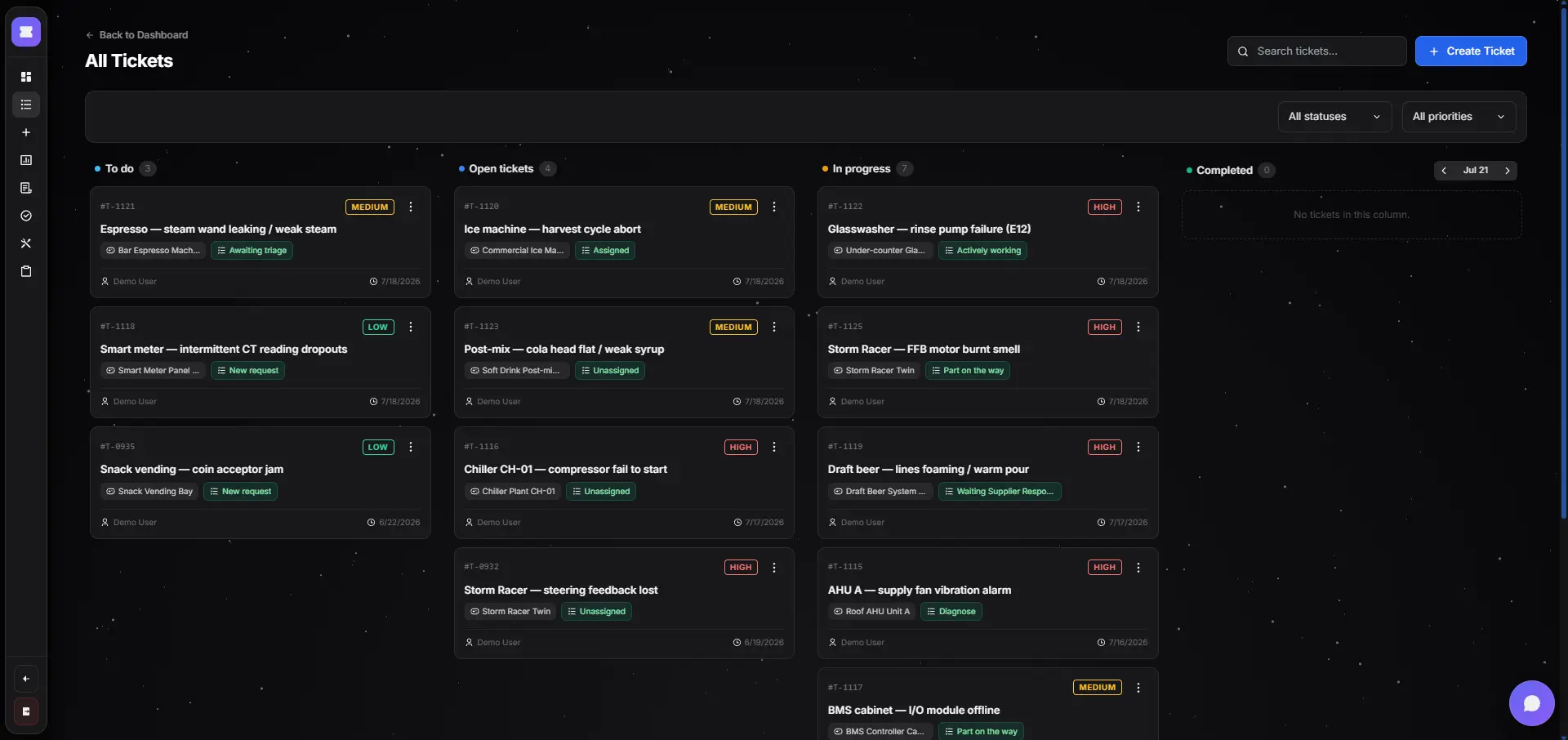Open options menu for Storm Racer steering ticket
Image resolution: width=1568 pixels, height=740 pixels.
coord(774,568)
